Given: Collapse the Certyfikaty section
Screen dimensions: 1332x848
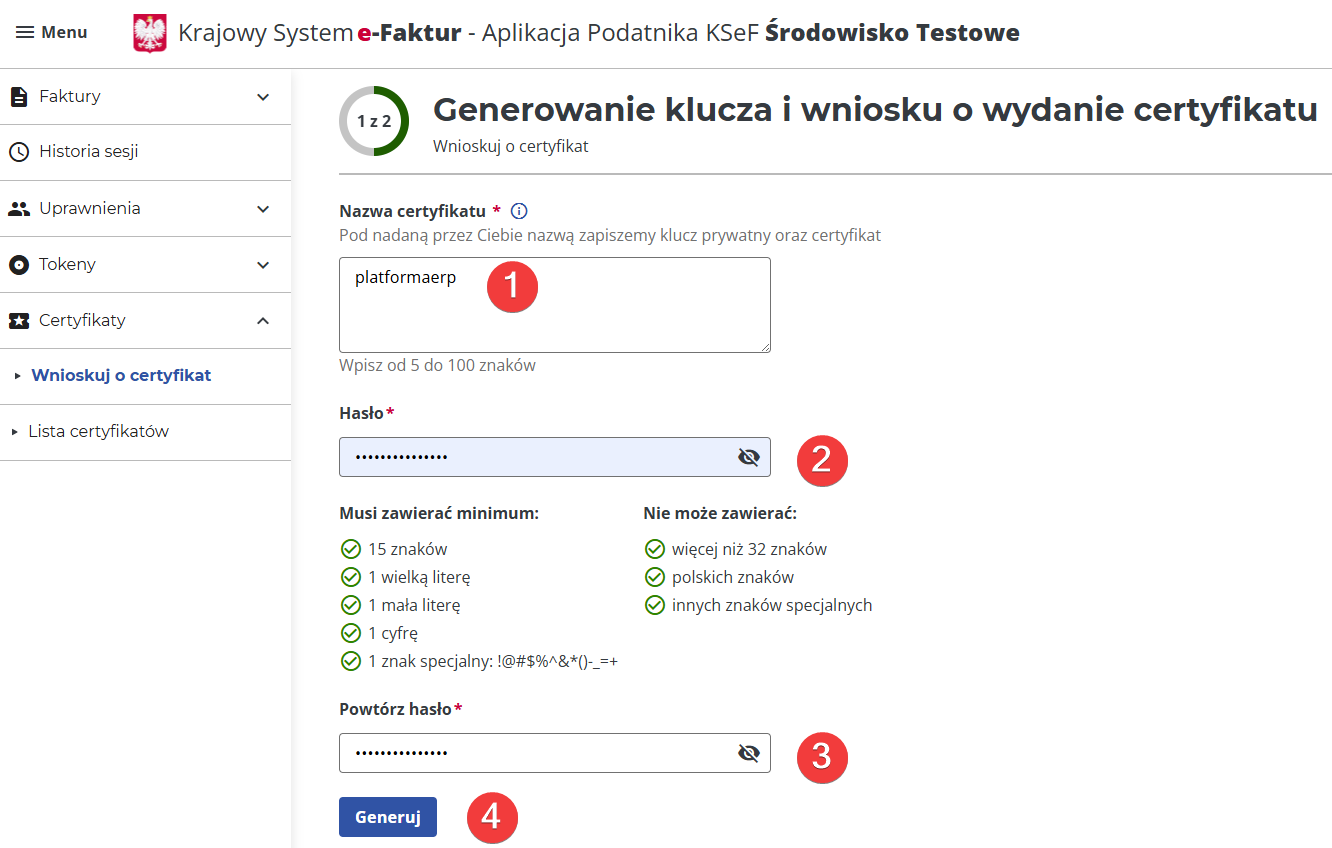Looking at the screenshot, I should (x=262, y=320).
